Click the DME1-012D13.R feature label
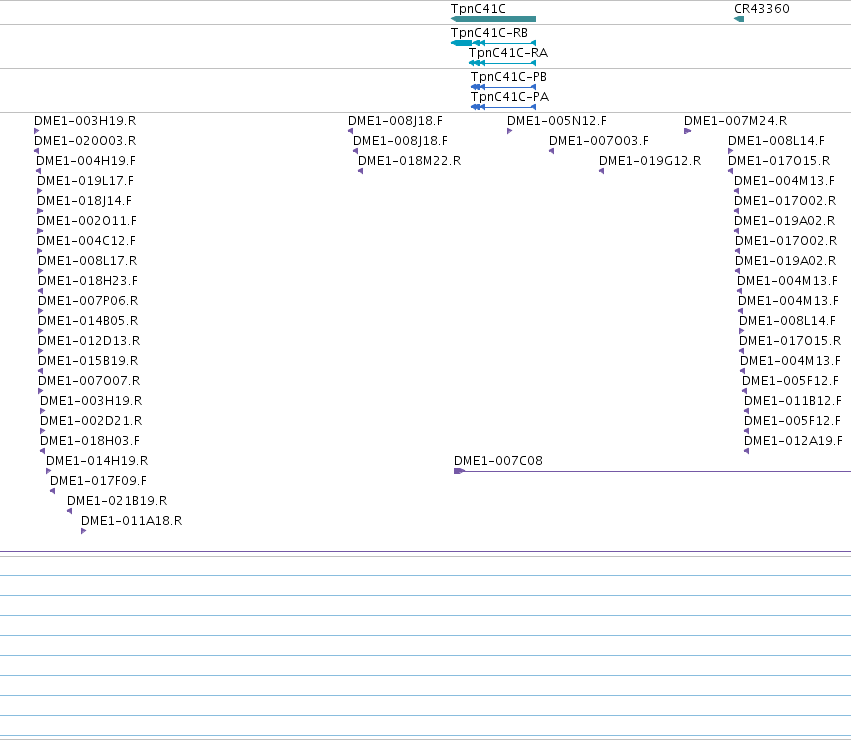The height and width of the screenshot is (740, 851). click(89, 341)
